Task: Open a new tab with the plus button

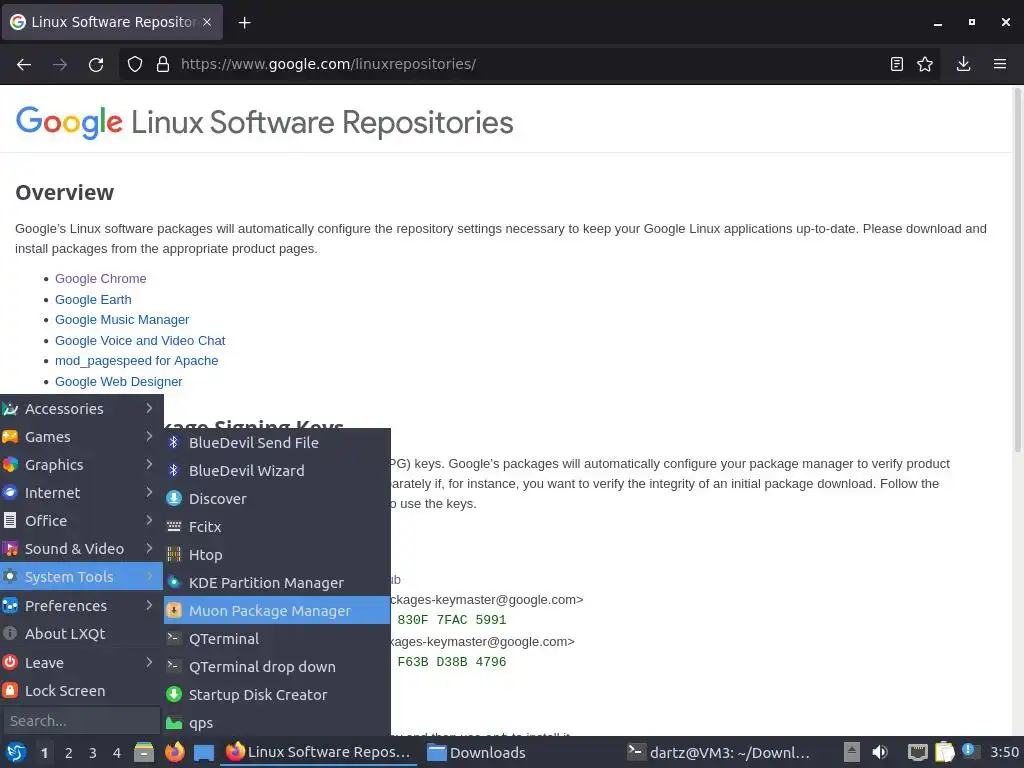Action: (x=244, y=23)
